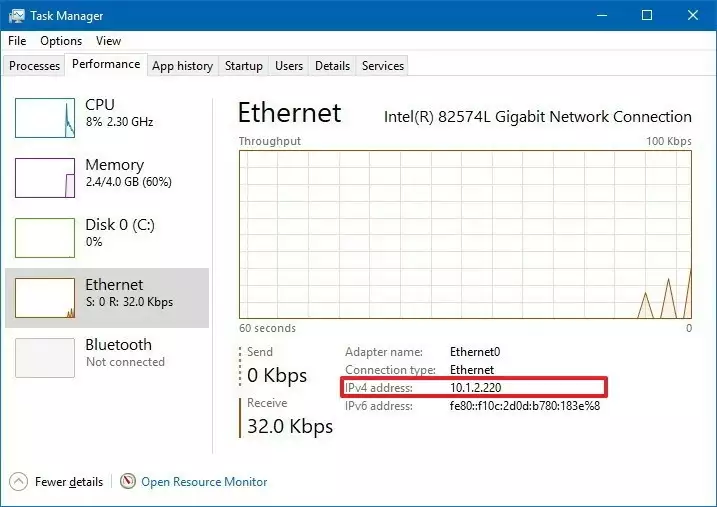Open the View menu
Viewport: 717px width, 507px height.
pos(108,41)
